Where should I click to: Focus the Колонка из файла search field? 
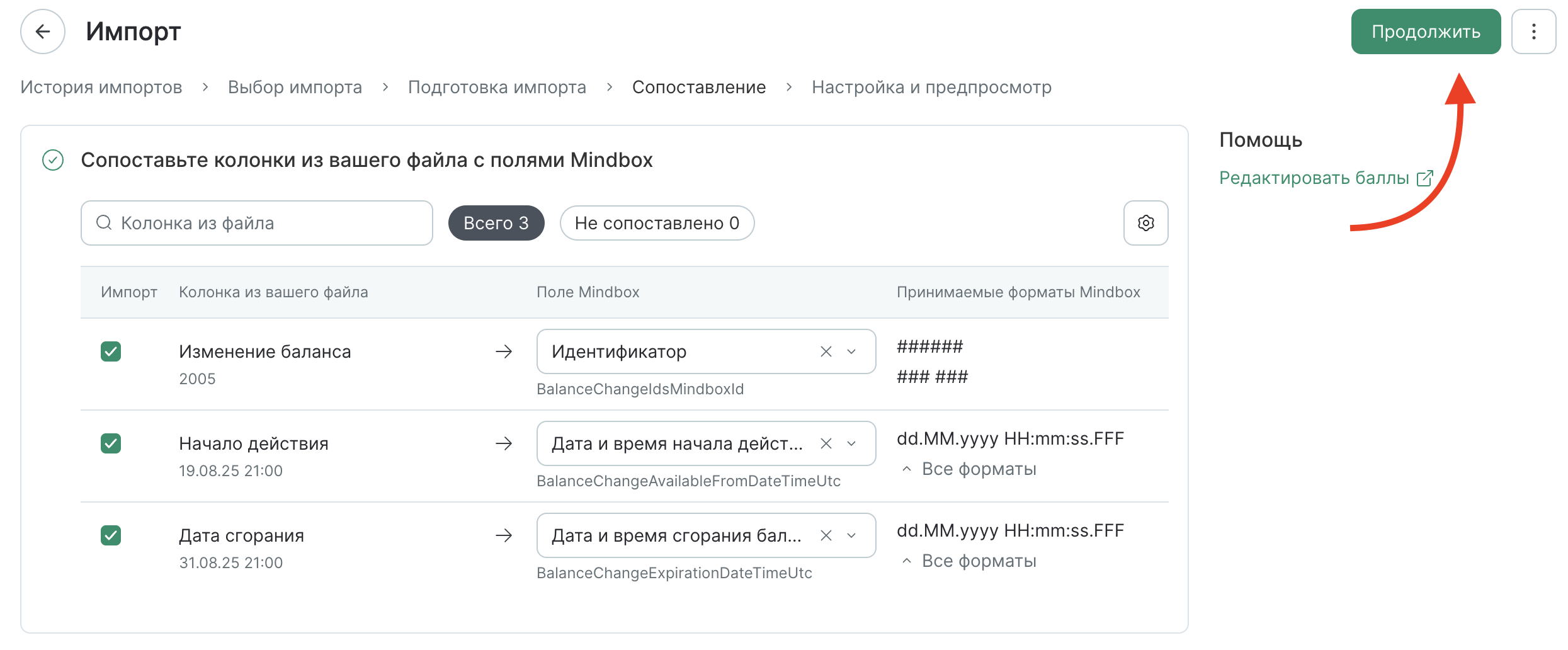pyautogui.click(x=257, y=223)
